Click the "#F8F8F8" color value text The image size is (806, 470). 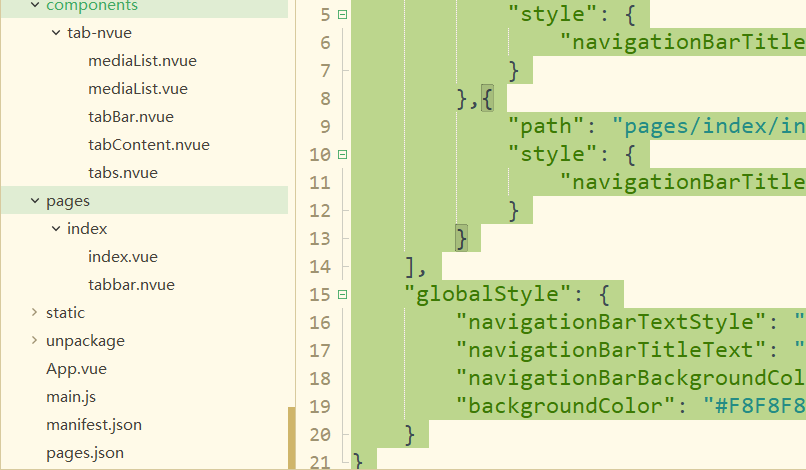tap(754, 407)
